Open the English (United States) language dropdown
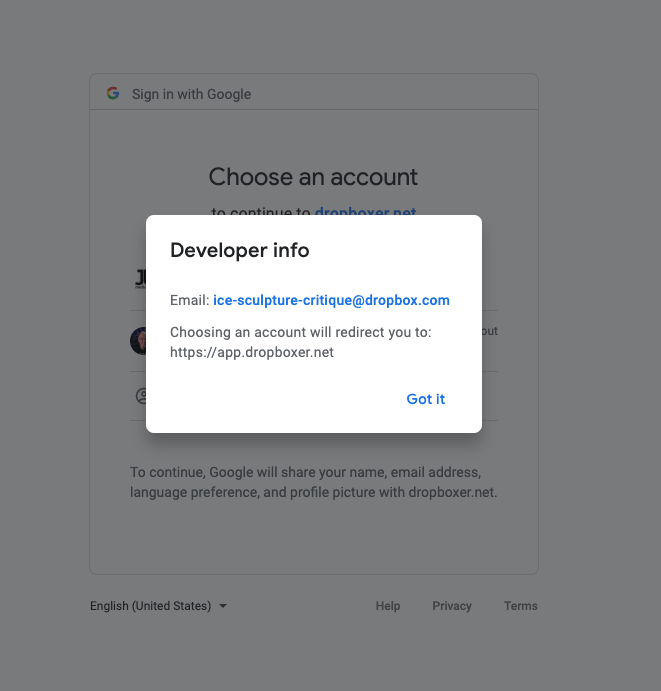The image size is (661, 691). [158, 606]
